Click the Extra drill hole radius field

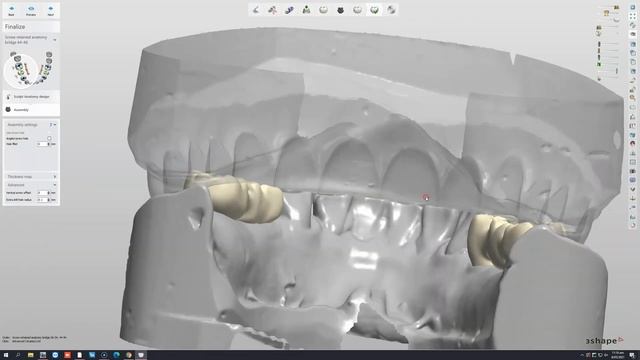pos(42,200)
